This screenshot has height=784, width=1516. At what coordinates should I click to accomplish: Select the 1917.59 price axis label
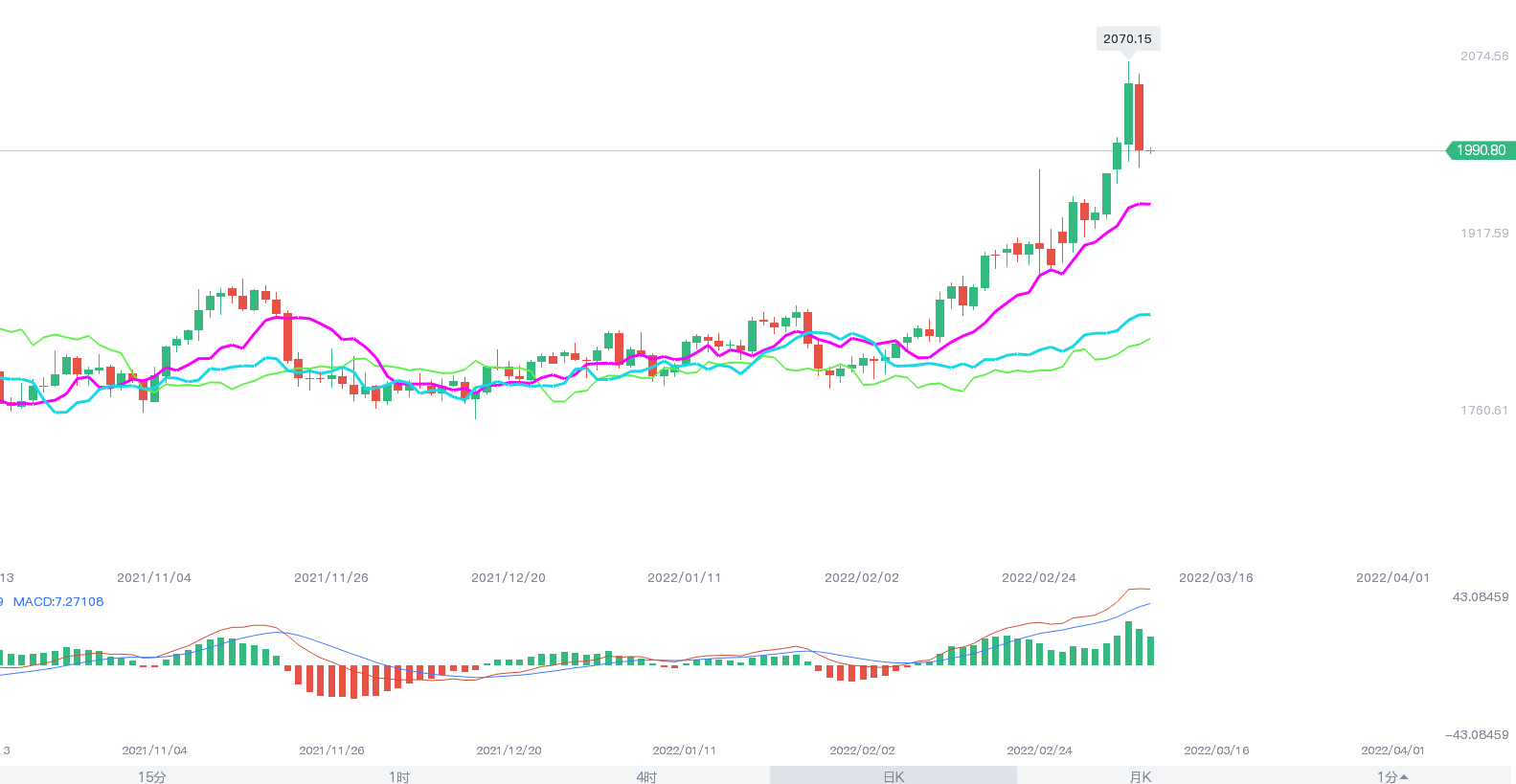[1483, 234]
